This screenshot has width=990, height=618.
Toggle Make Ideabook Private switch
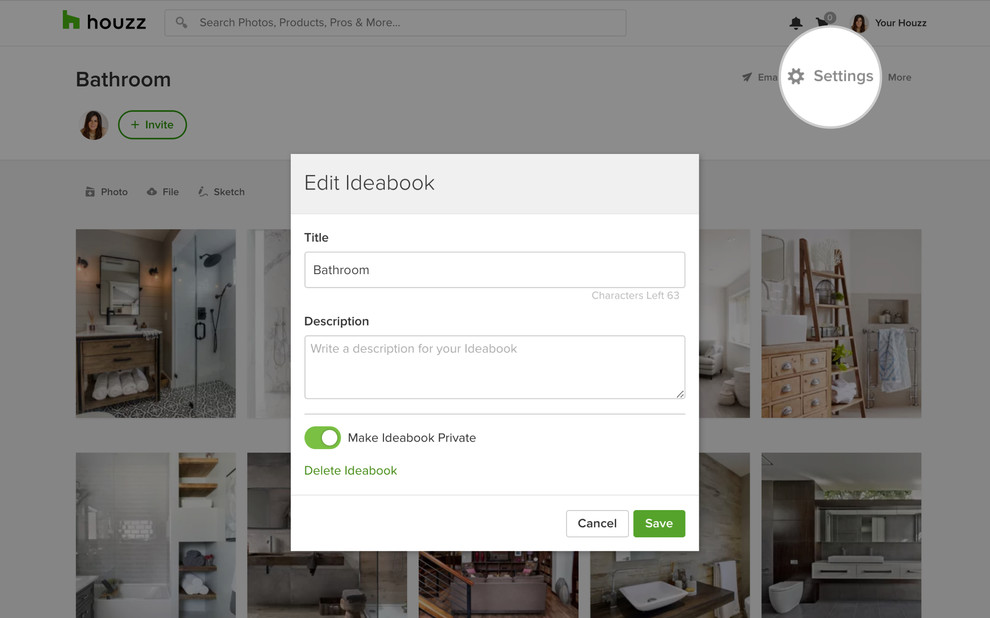click(322, 438)
